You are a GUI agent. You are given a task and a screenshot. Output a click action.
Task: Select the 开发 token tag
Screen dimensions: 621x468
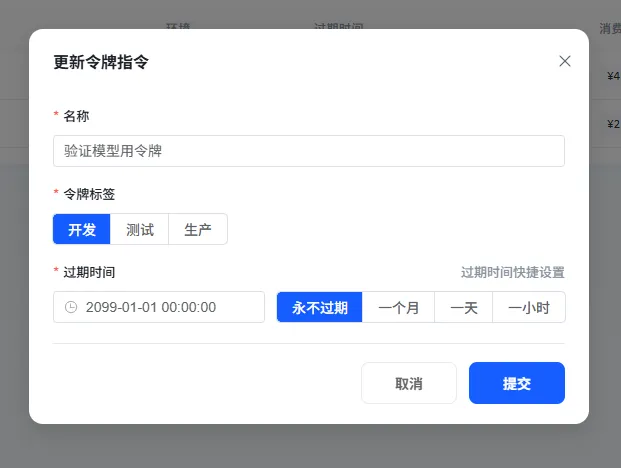coord(82,229)
